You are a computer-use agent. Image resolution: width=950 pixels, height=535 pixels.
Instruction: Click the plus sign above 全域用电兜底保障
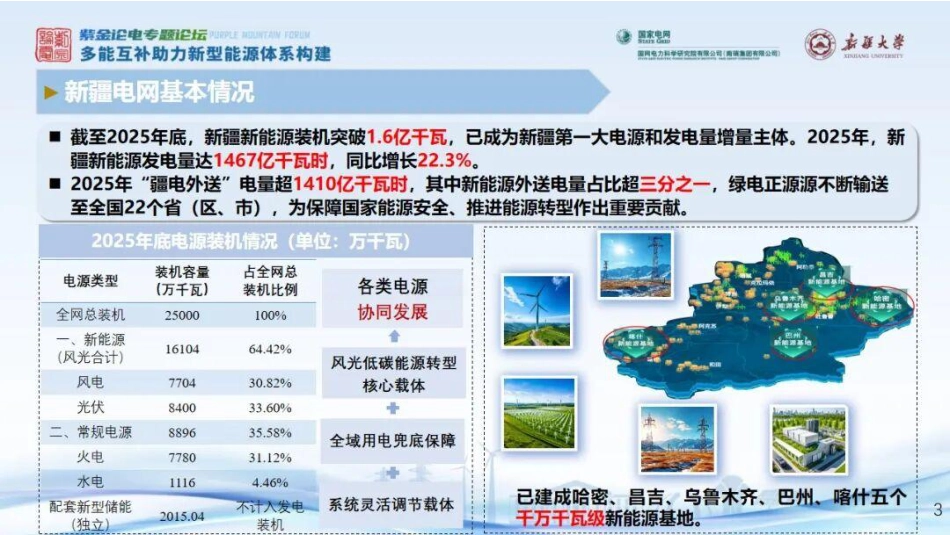[x=393, y=408]
